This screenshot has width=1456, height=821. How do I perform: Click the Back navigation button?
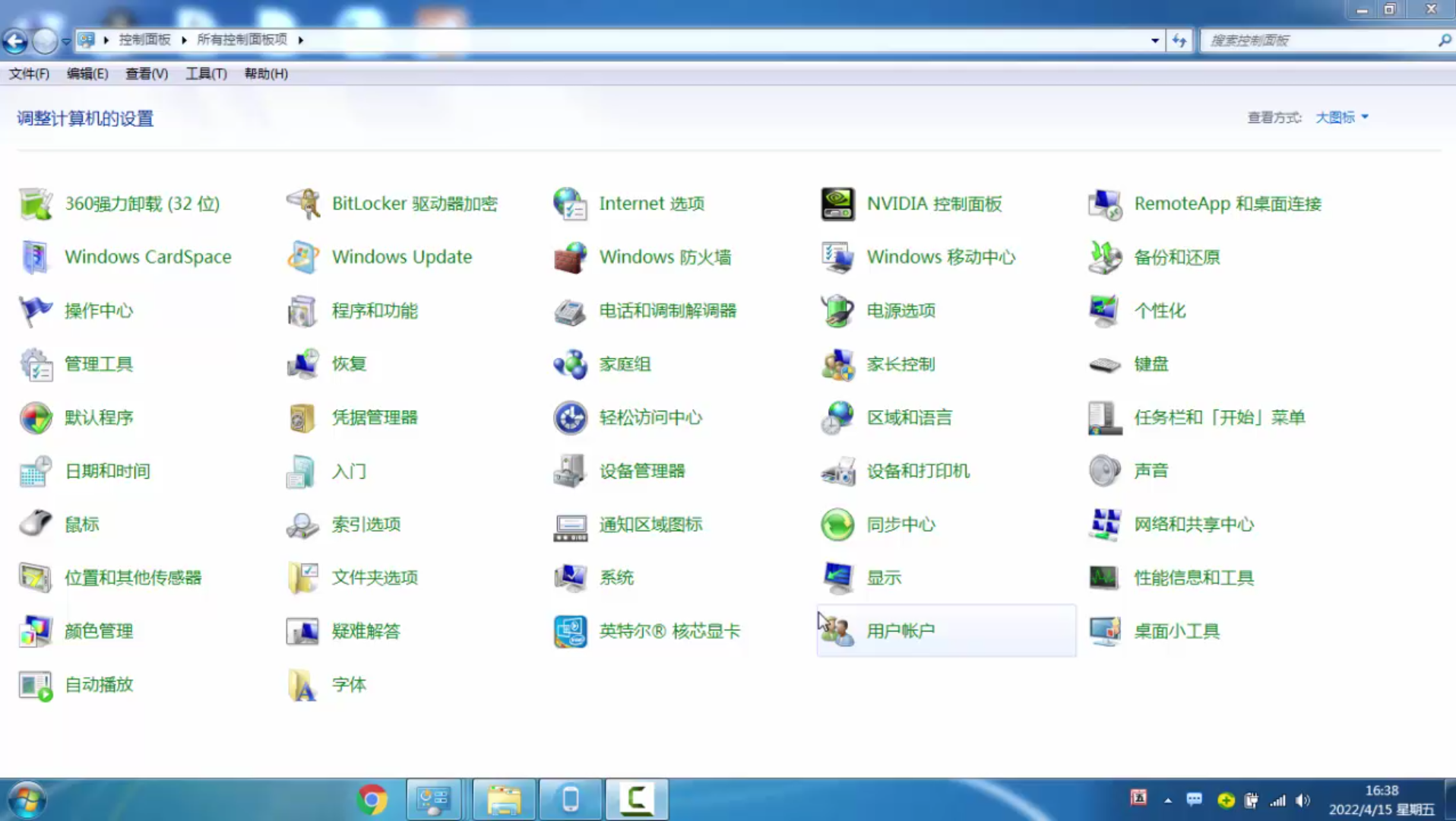[15, 41]
